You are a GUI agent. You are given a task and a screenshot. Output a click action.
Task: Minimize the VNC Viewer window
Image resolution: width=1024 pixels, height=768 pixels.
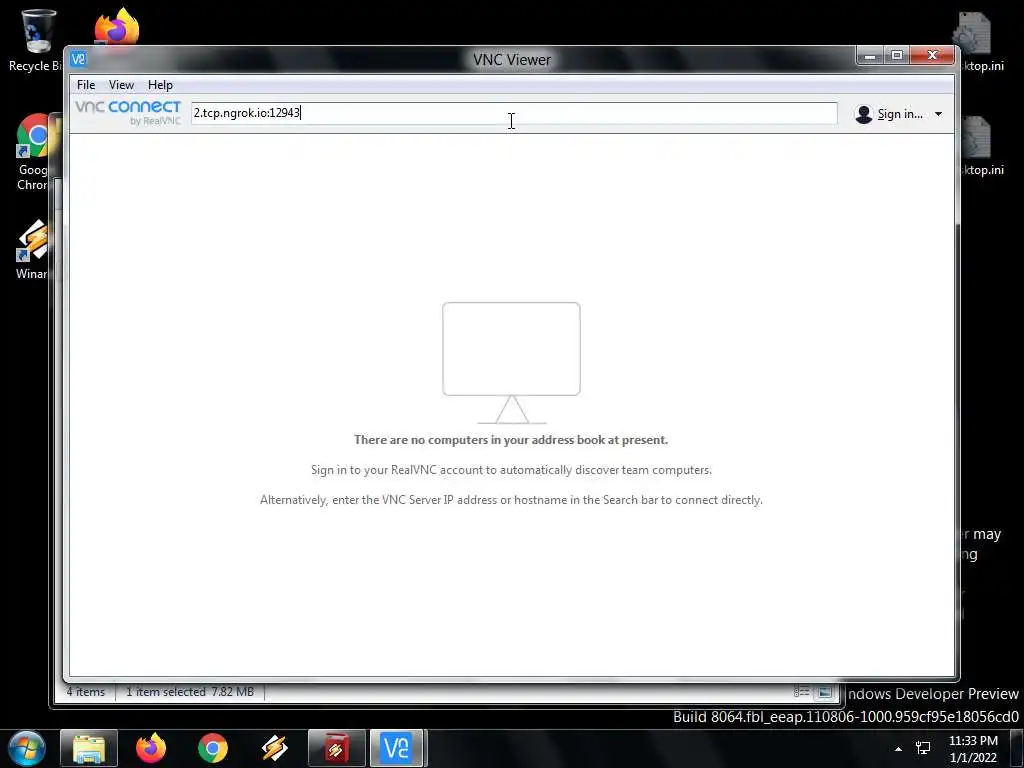click(x=870, y=56)
